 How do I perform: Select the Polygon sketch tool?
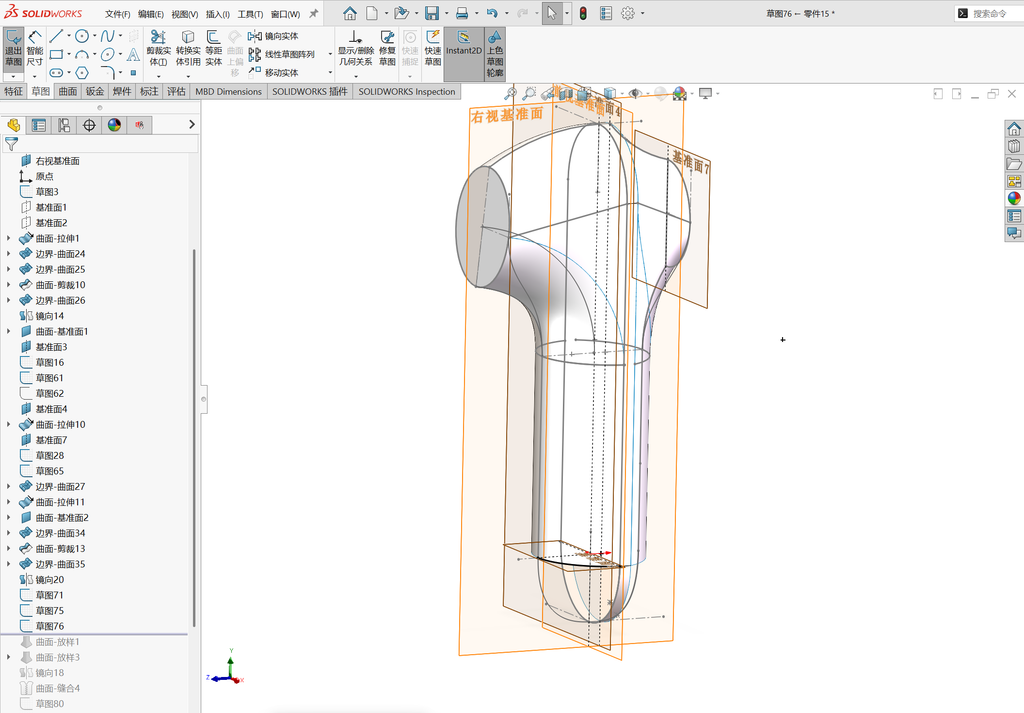(x=82, y=72)
